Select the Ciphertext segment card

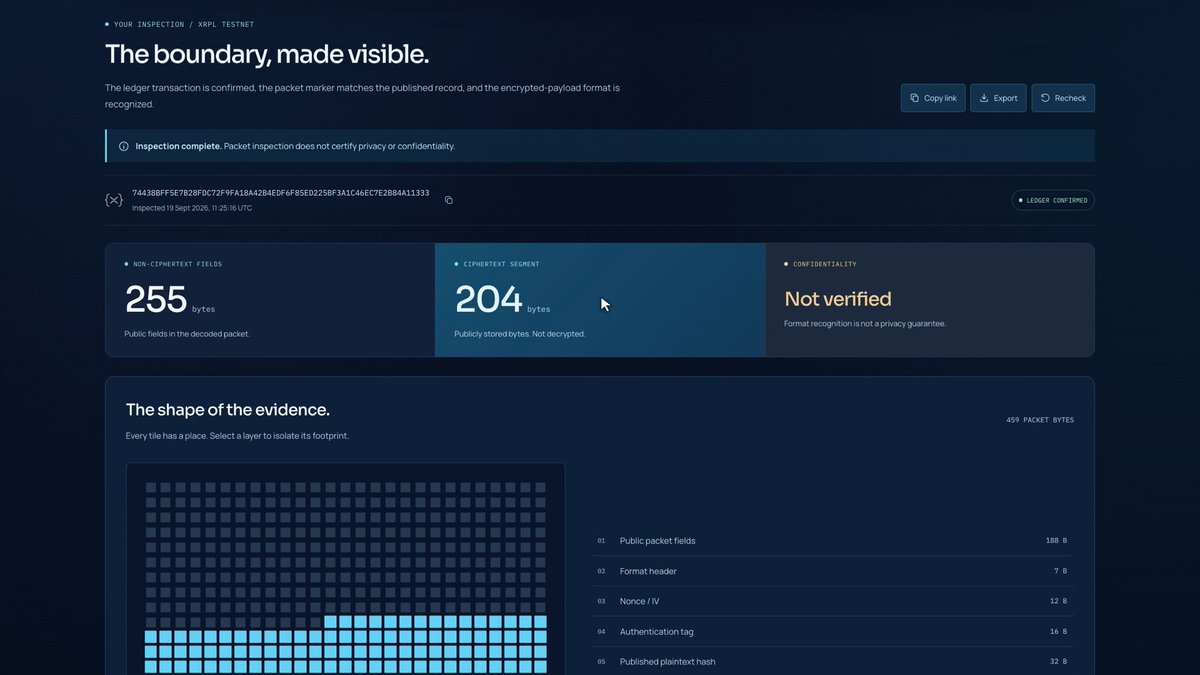[600, 300]
